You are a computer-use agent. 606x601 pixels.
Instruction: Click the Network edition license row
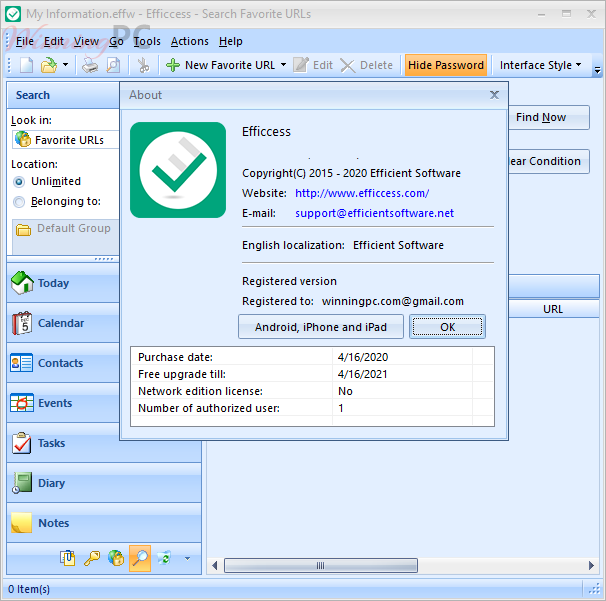(312, 391)
